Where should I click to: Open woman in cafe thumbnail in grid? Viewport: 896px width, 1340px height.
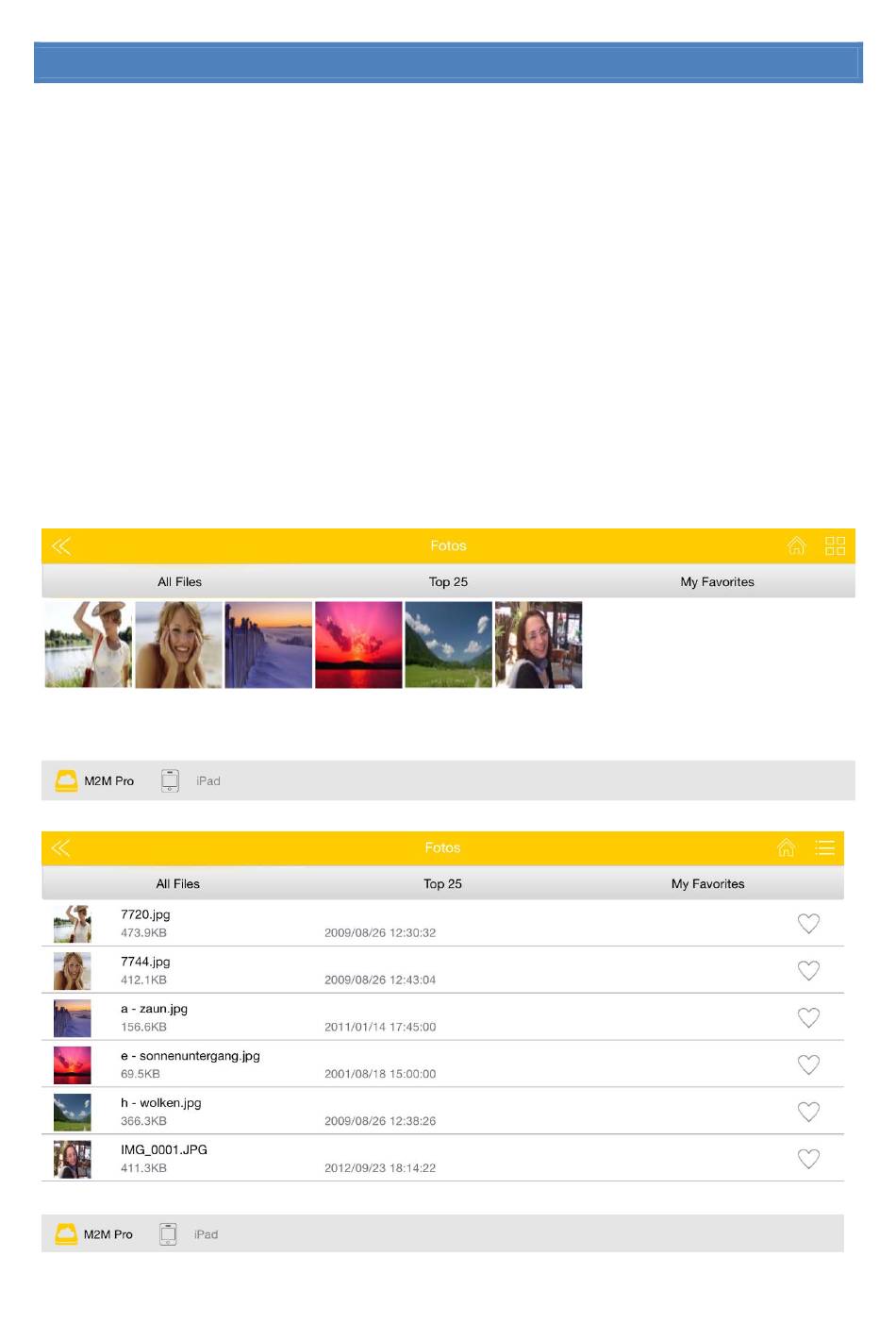coord(539,645)
